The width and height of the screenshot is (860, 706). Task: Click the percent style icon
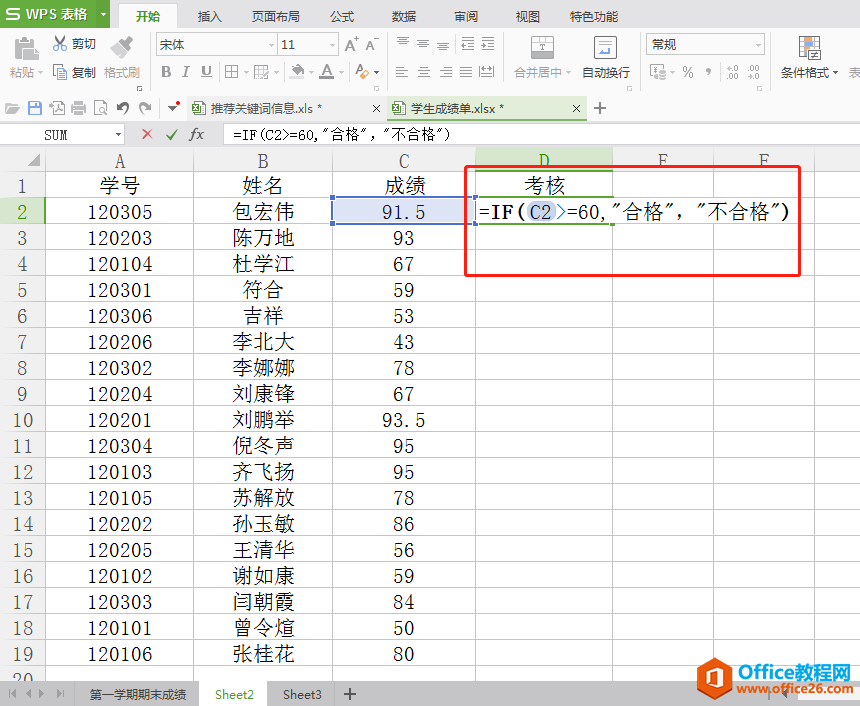click(688, 72)
